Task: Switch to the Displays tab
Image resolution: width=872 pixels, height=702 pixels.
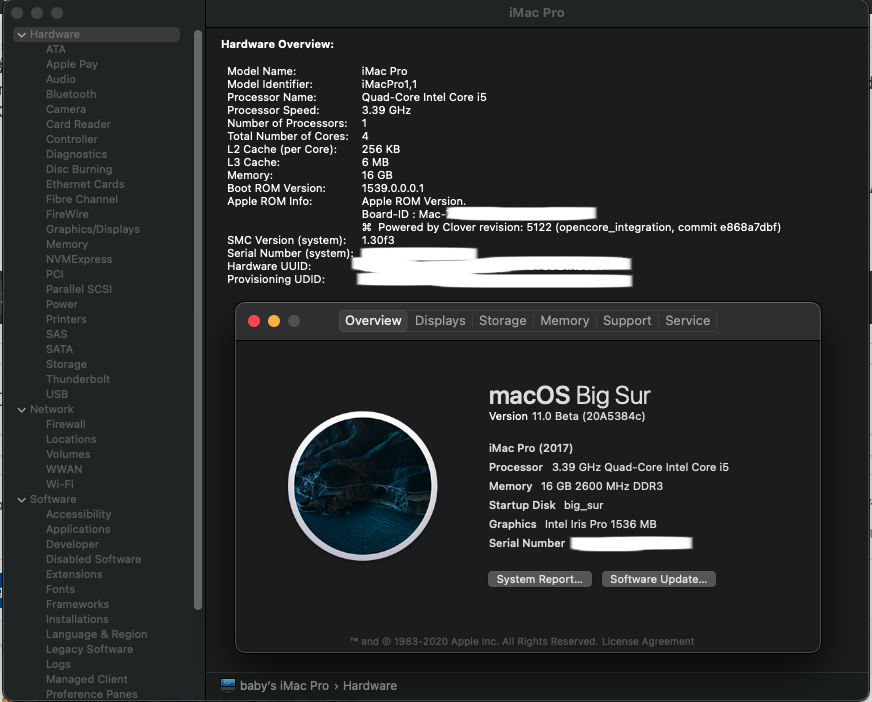Action: [x=440, y=321]
